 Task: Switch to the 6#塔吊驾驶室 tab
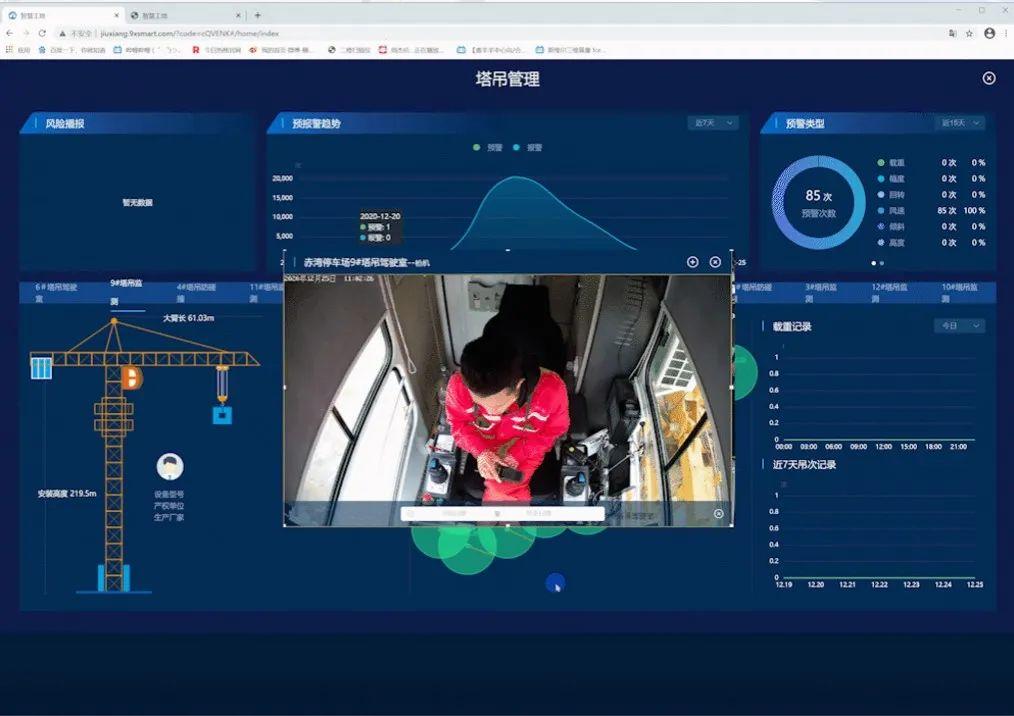click(56, 292)
